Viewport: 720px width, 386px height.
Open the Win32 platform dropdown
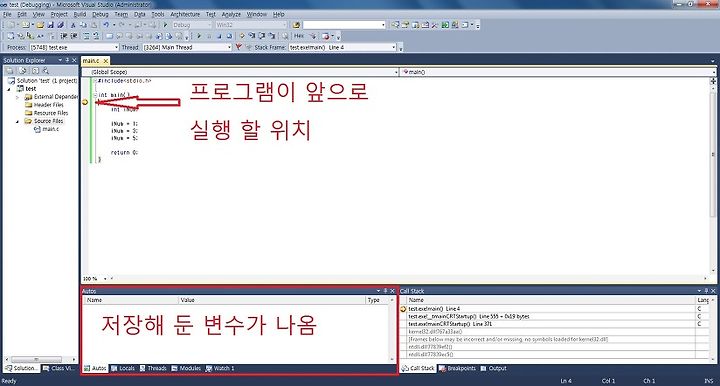[251, 25]
